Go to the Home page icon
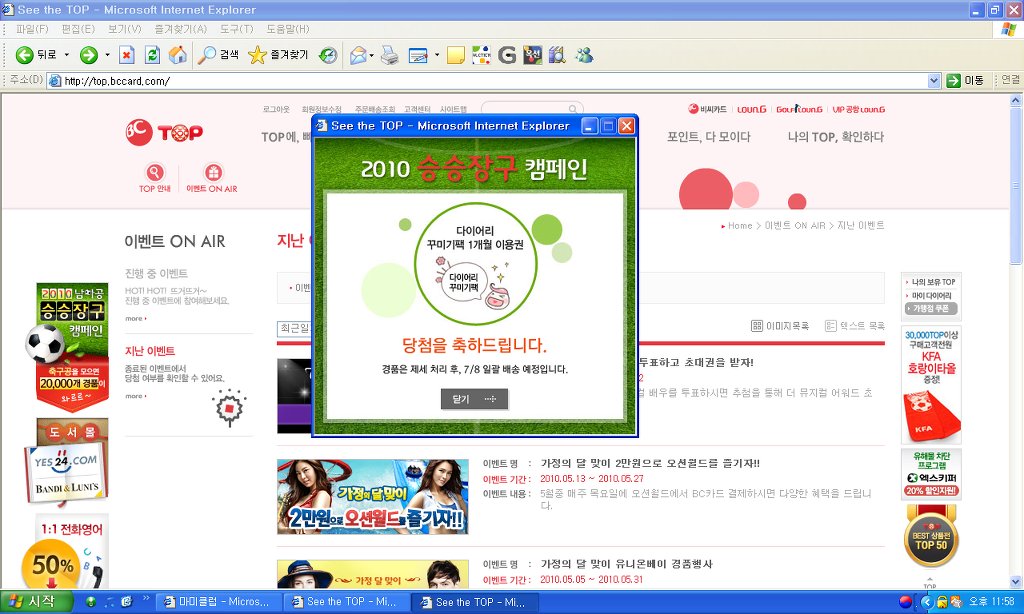1024x614 pixels. point(178,55)
